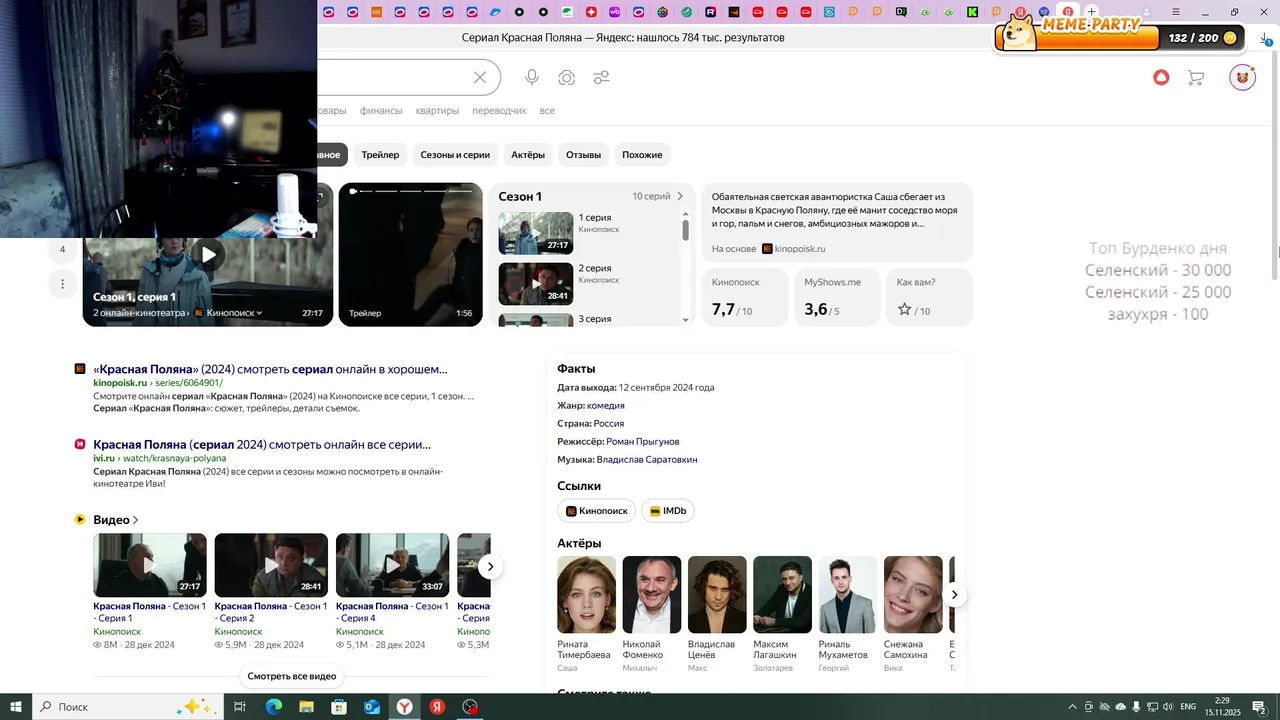1280x720 pixels.
Task: Rate the series with the star icon
Action: (x=904, y=310)
